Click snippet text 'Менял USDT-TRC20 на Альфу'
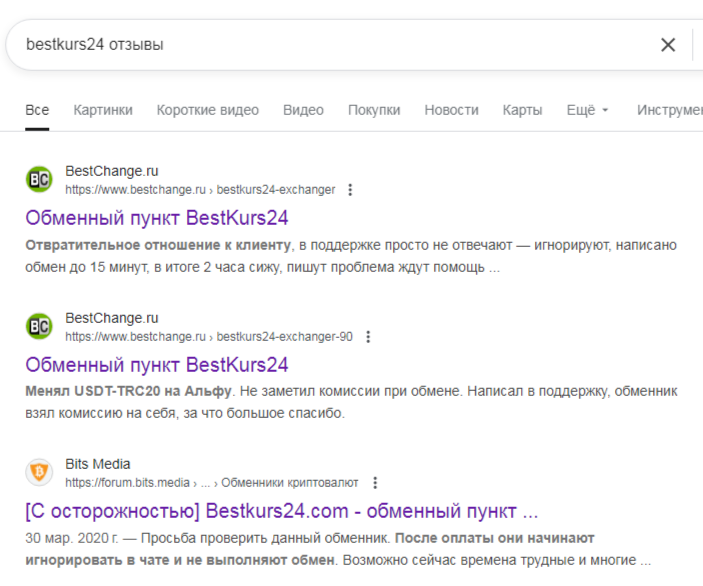This screenshot has height=586, width=703. [x=128, y=391]
